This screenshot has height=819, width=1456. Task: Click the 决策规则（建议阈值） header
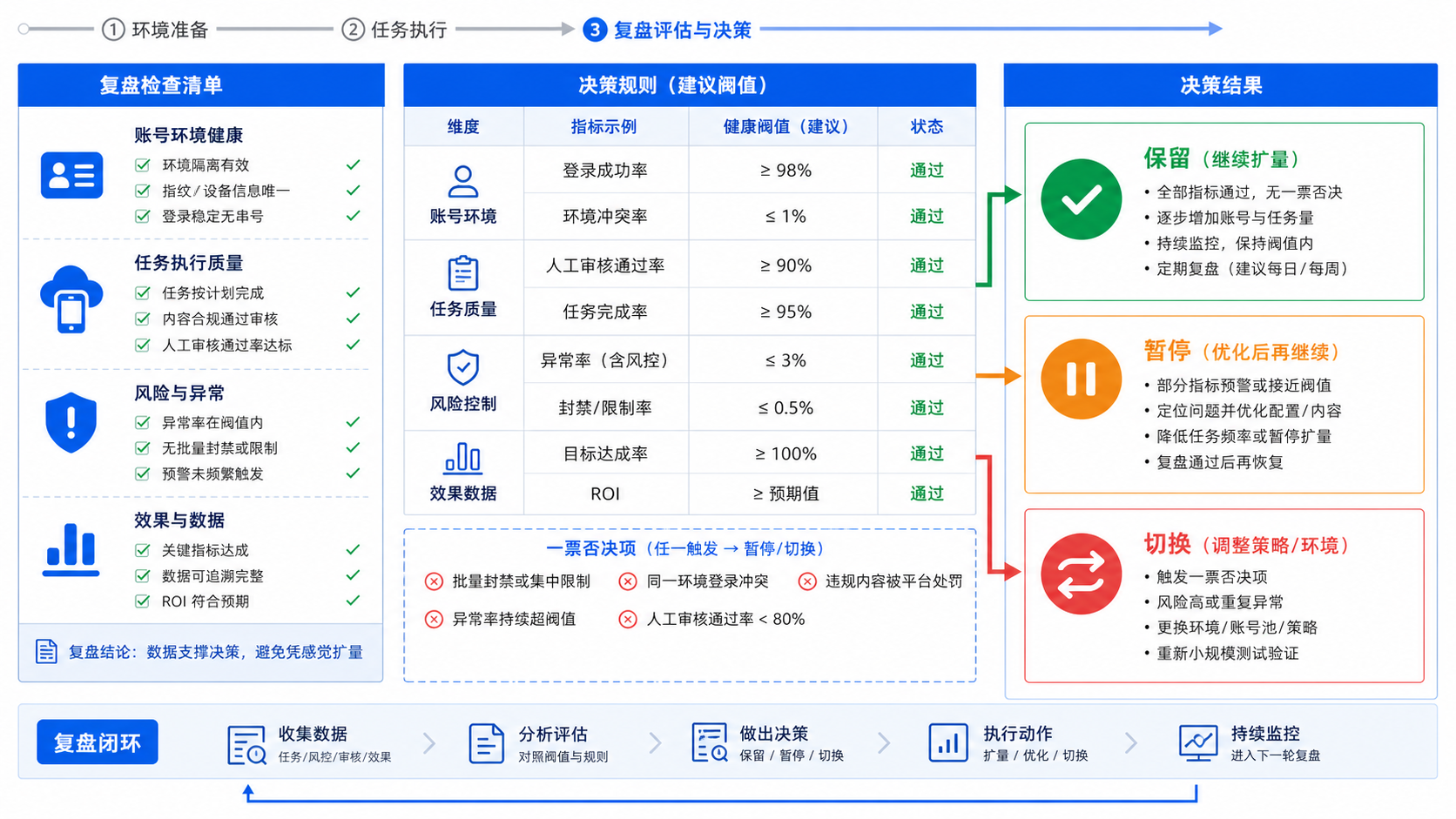coord(690,85)
